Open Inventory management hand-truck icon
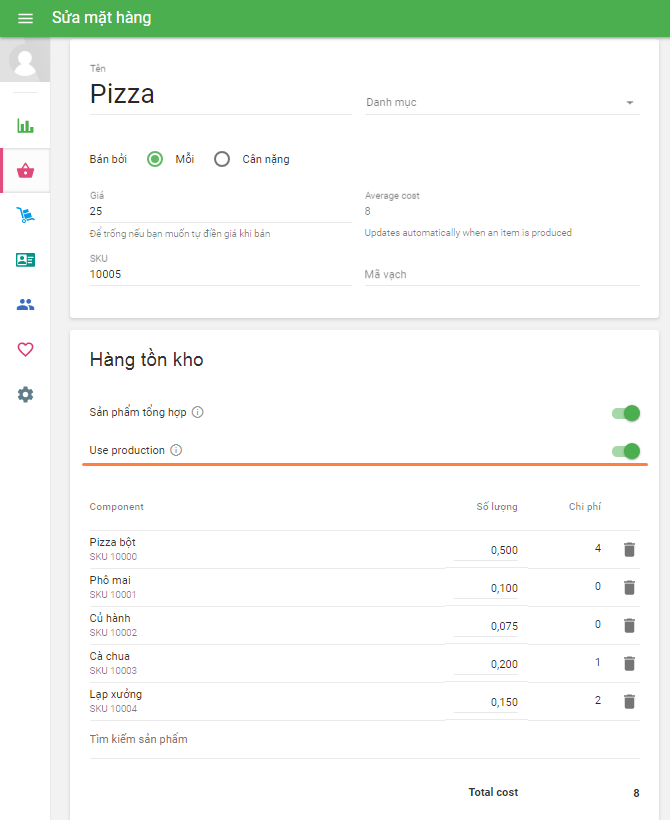The height and width of the screenshot is (820, 670). 25,214
